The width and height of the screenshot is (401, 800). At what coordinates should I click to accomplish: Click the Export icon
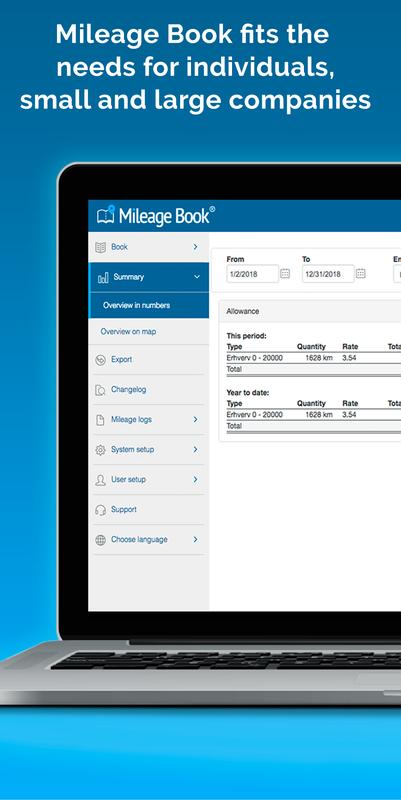click(x=101, y=360)
